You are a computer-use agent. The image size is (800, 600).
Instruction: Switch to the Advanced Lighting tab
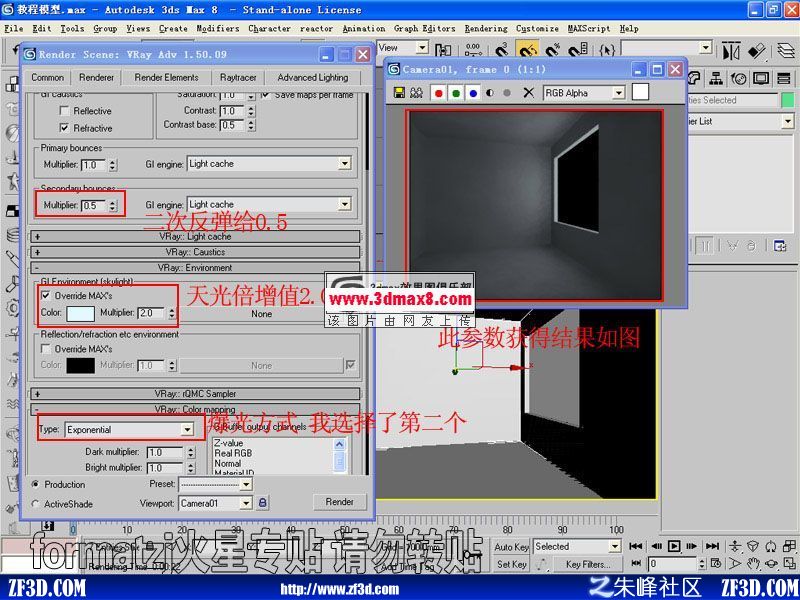pyautogui.click(x=313, y=78)
